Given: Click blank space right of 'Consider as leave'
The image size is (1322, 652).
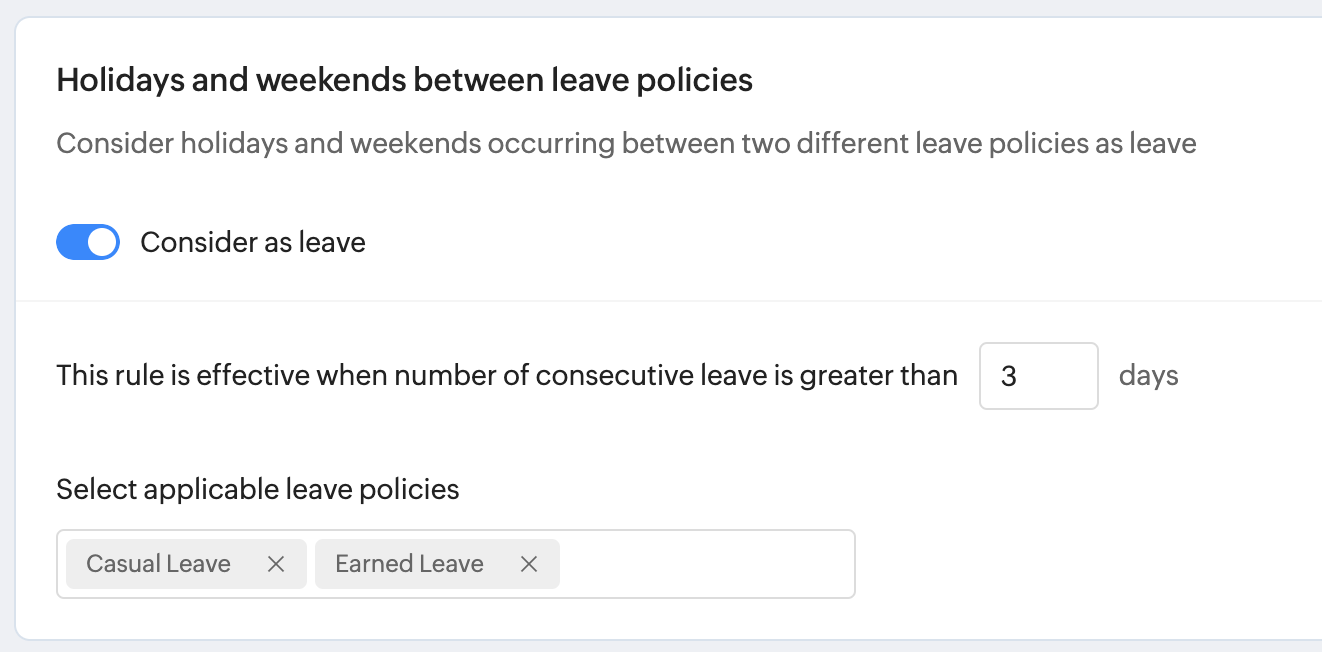Looking at the screenshot, I should pyautogui.click(x=800, y=242).
